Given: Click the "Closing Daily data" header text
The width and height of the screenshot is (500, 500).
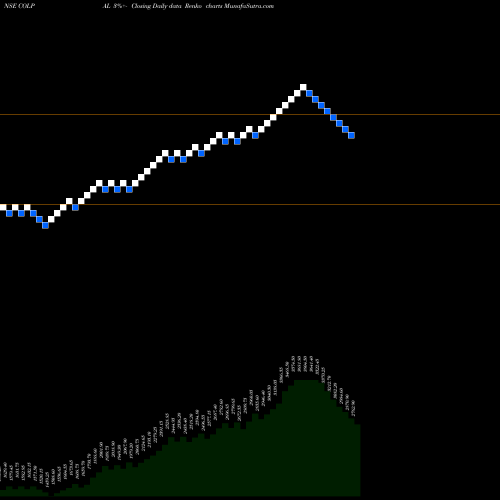Looking at the screenshot, I should point(157,6).
